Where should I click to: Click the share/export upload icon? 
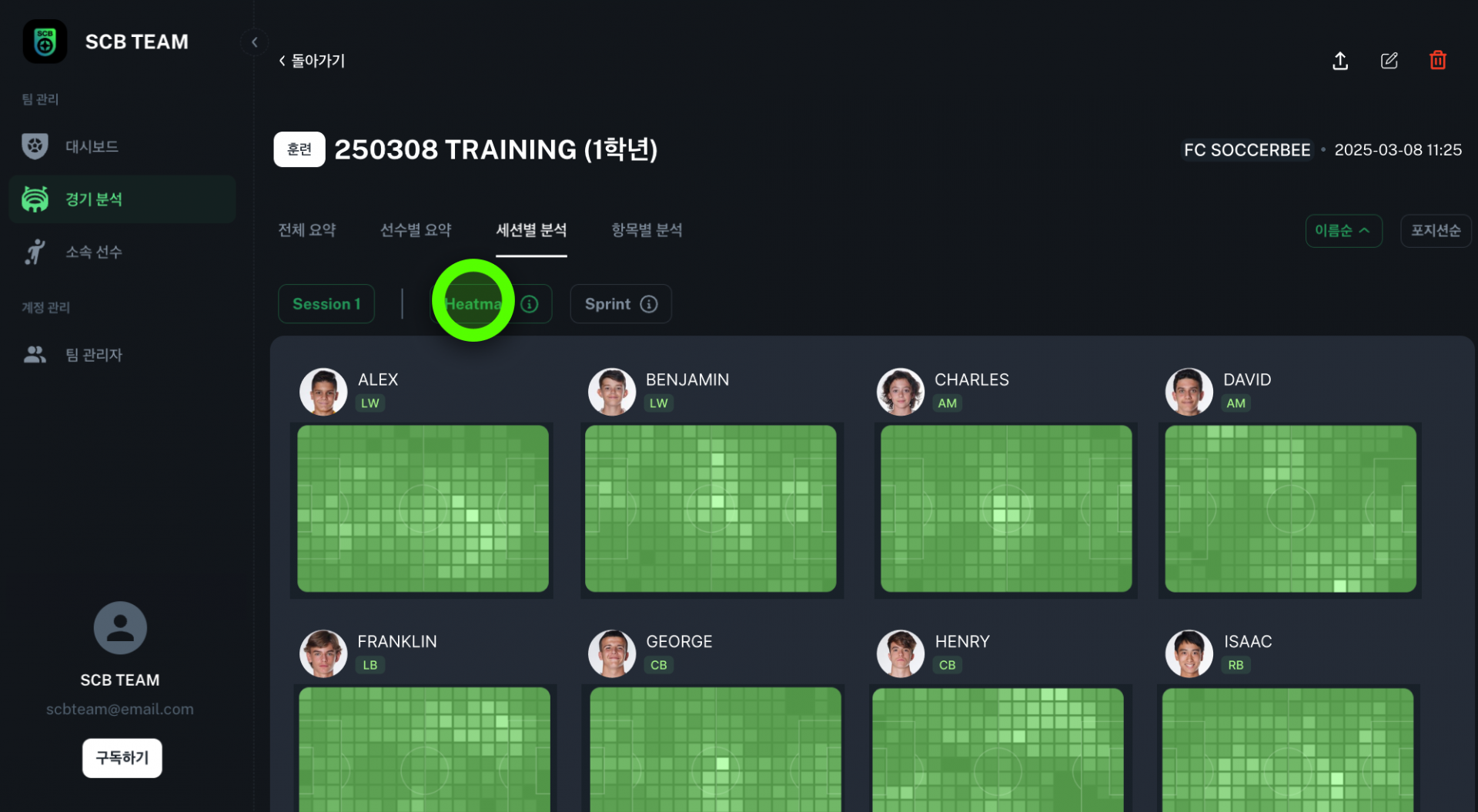click(1340, 61)
